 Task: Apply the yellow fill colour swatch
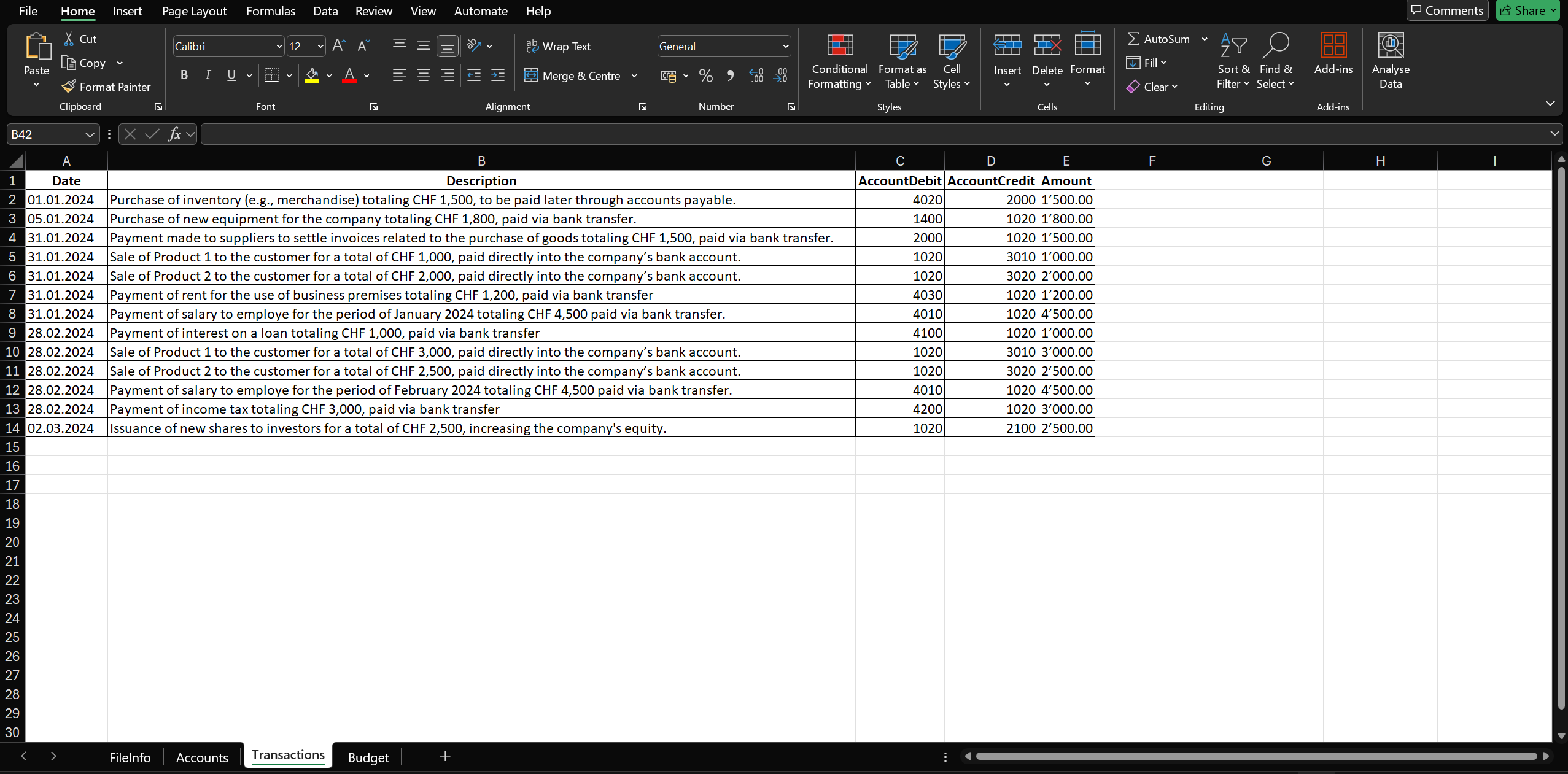click(312, 76)
